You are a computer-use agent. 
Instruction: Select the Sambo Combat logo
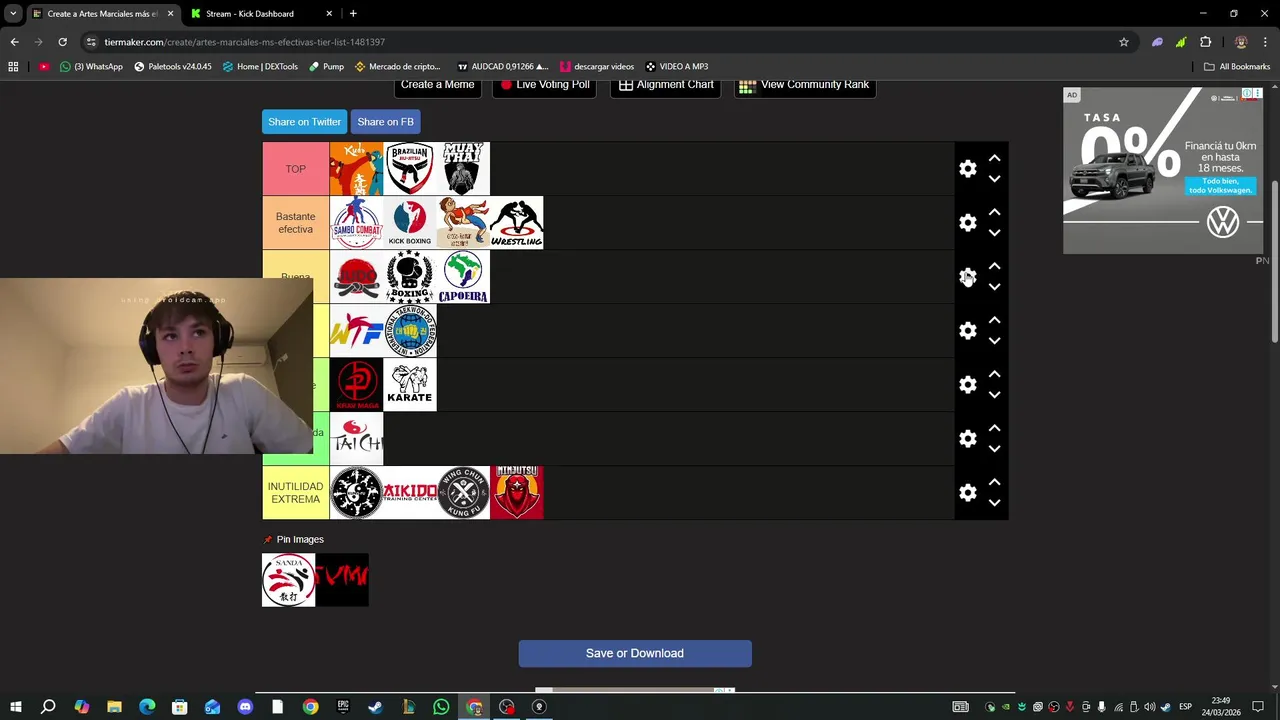click(x=356, y=223)
